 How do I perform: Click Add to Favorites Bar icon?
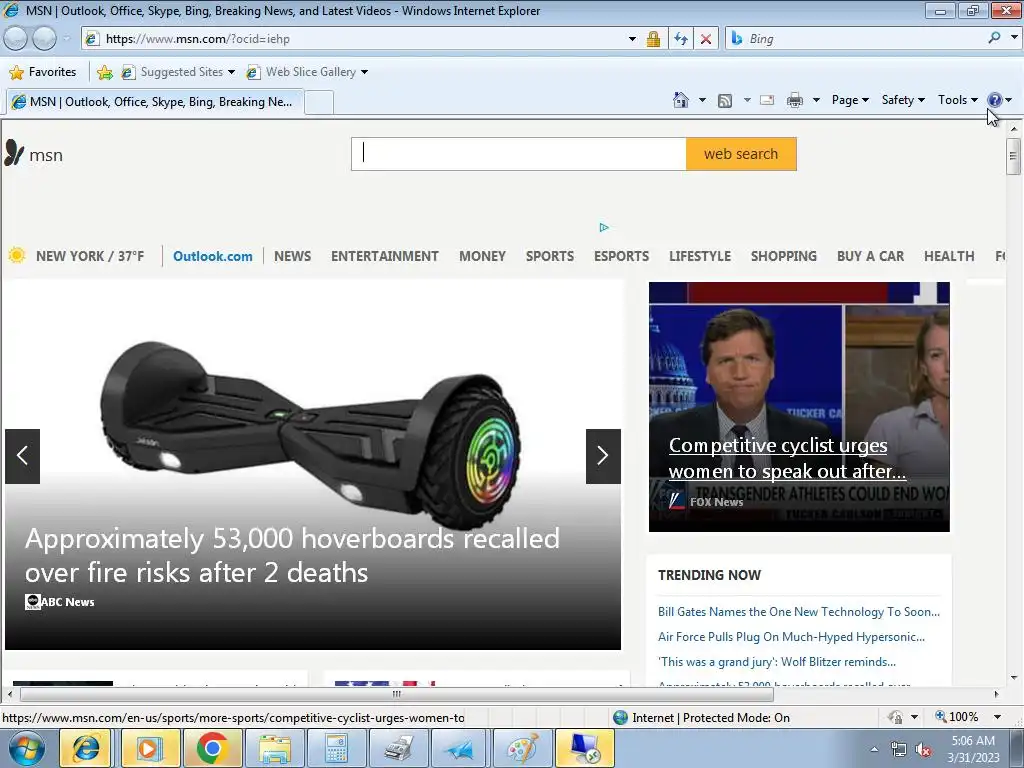(104, 72)
